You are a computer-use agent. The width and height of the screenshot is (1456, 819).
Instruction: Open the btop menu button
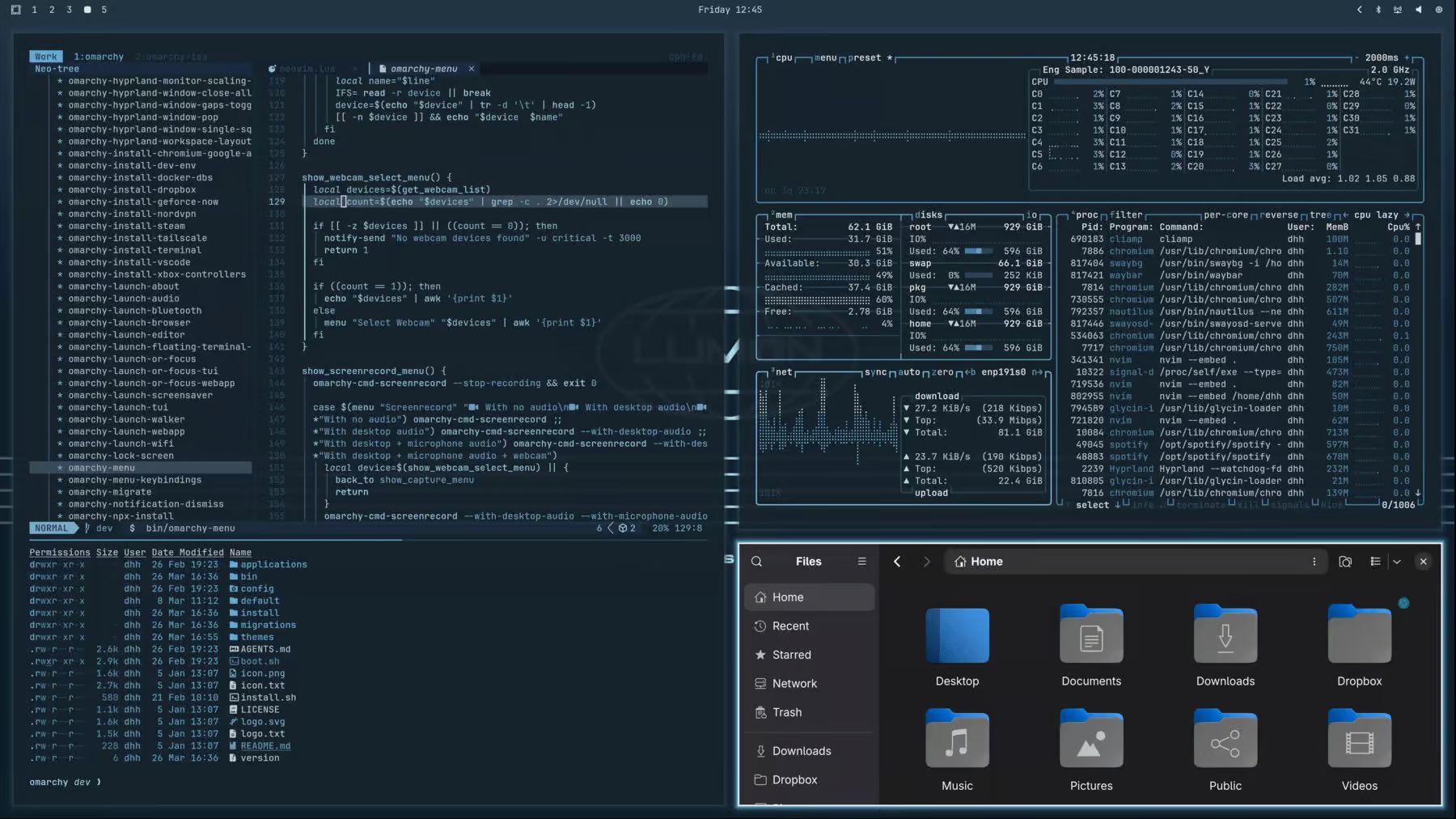[825, 58]
